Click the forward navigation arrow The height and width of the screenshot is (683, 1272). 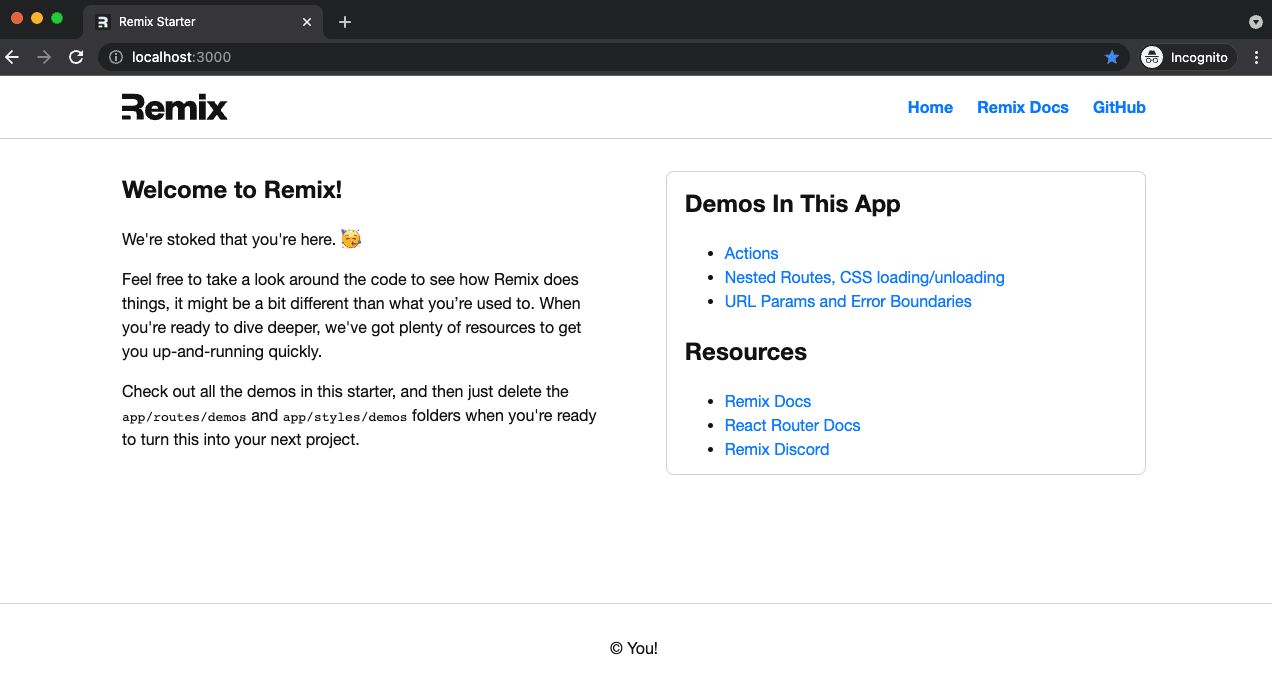click(x=44, y=57)
